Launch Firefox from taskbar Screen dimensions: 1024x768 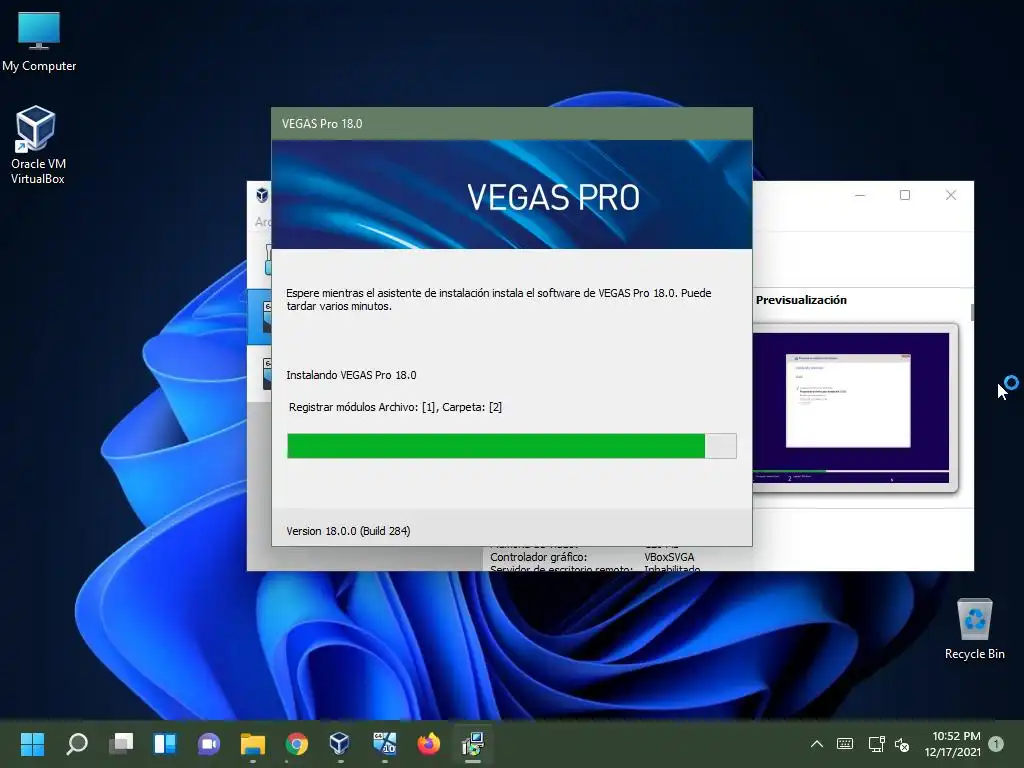[428, 744]
